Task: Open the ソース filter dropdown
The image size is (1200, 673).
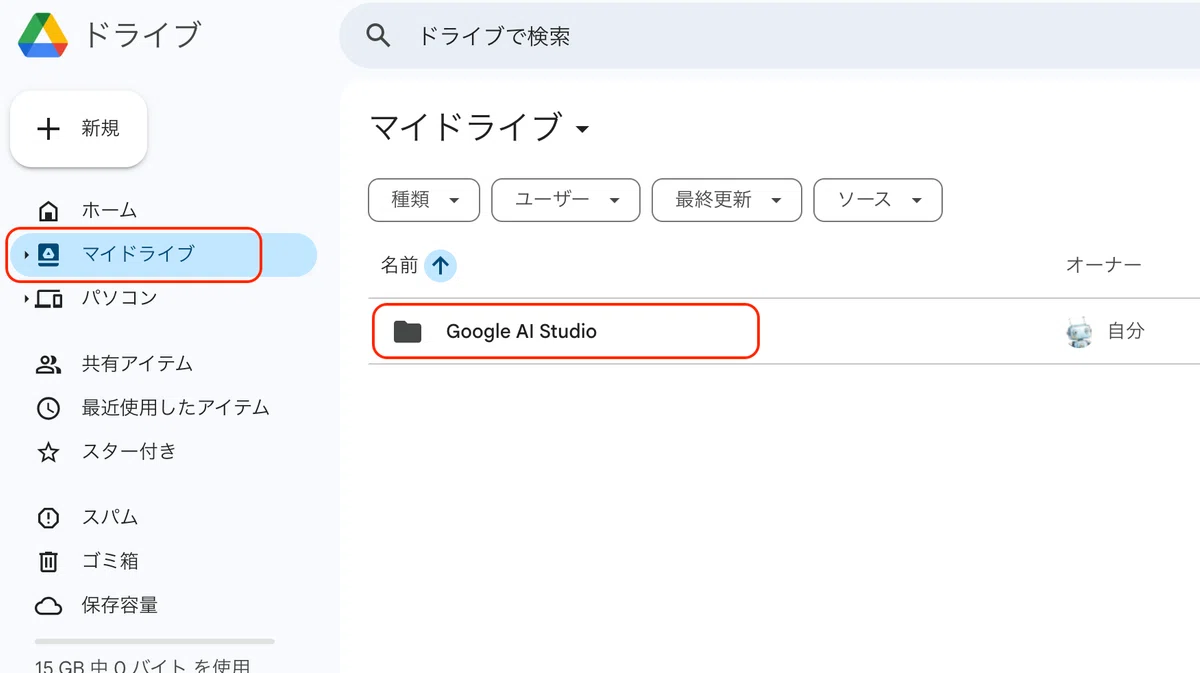Action: pyautogui.click(x=878, y=200)
